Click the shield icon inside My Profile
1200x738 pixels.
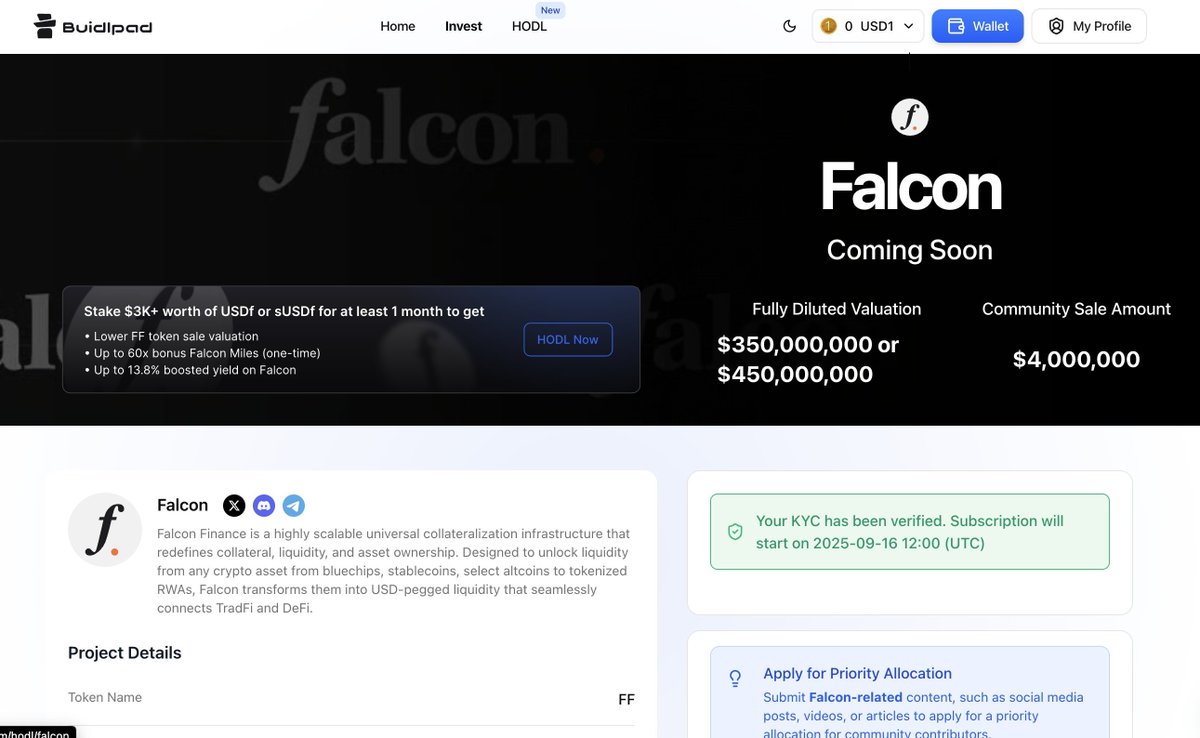pos(1056,26)
